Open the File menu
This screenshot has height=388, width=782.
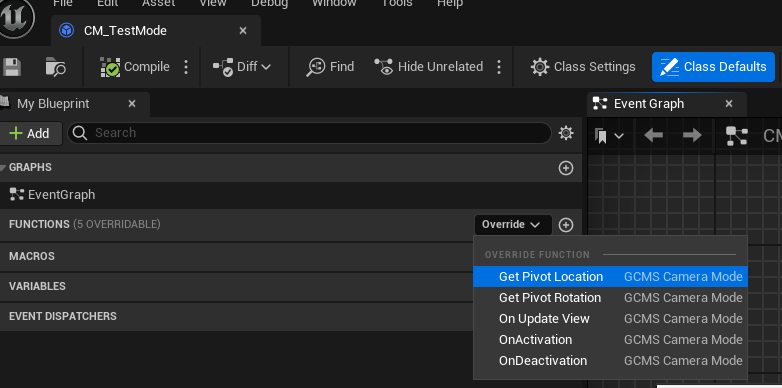(63, 3)
